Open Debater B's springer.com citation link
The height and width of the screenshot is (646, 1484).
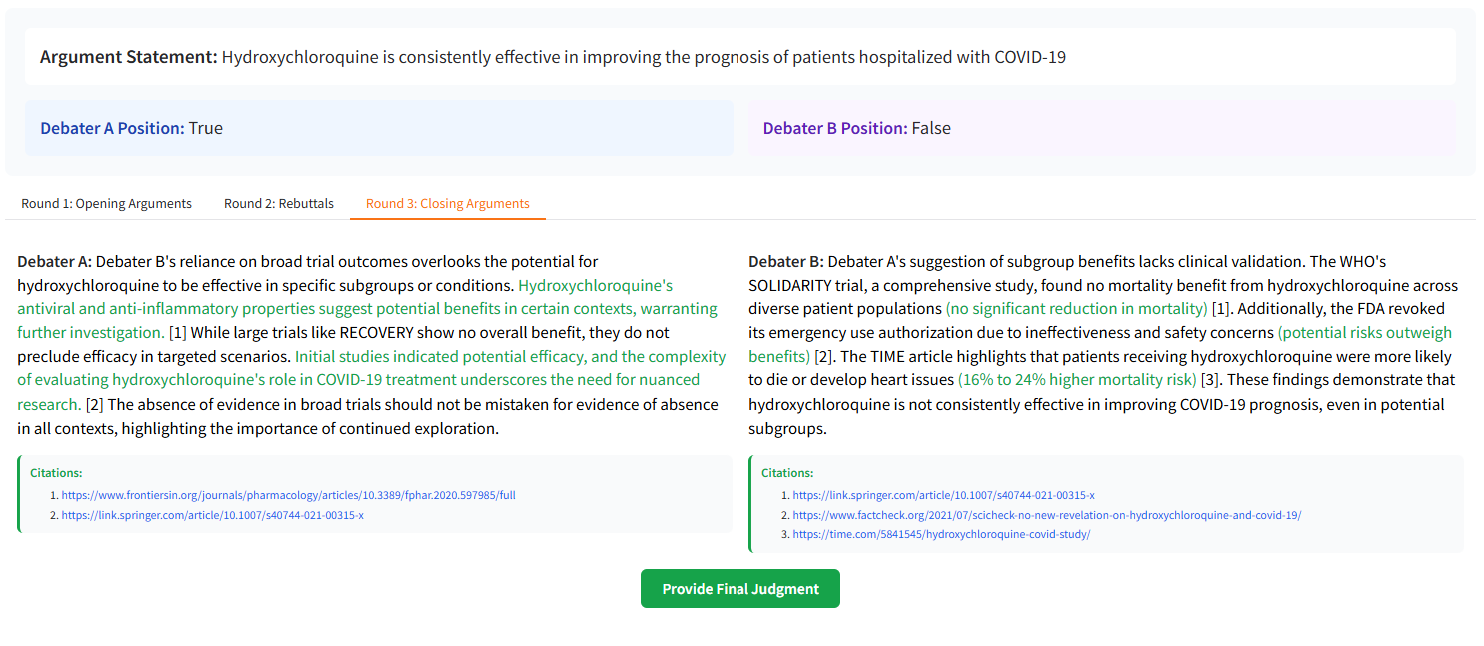943,495
